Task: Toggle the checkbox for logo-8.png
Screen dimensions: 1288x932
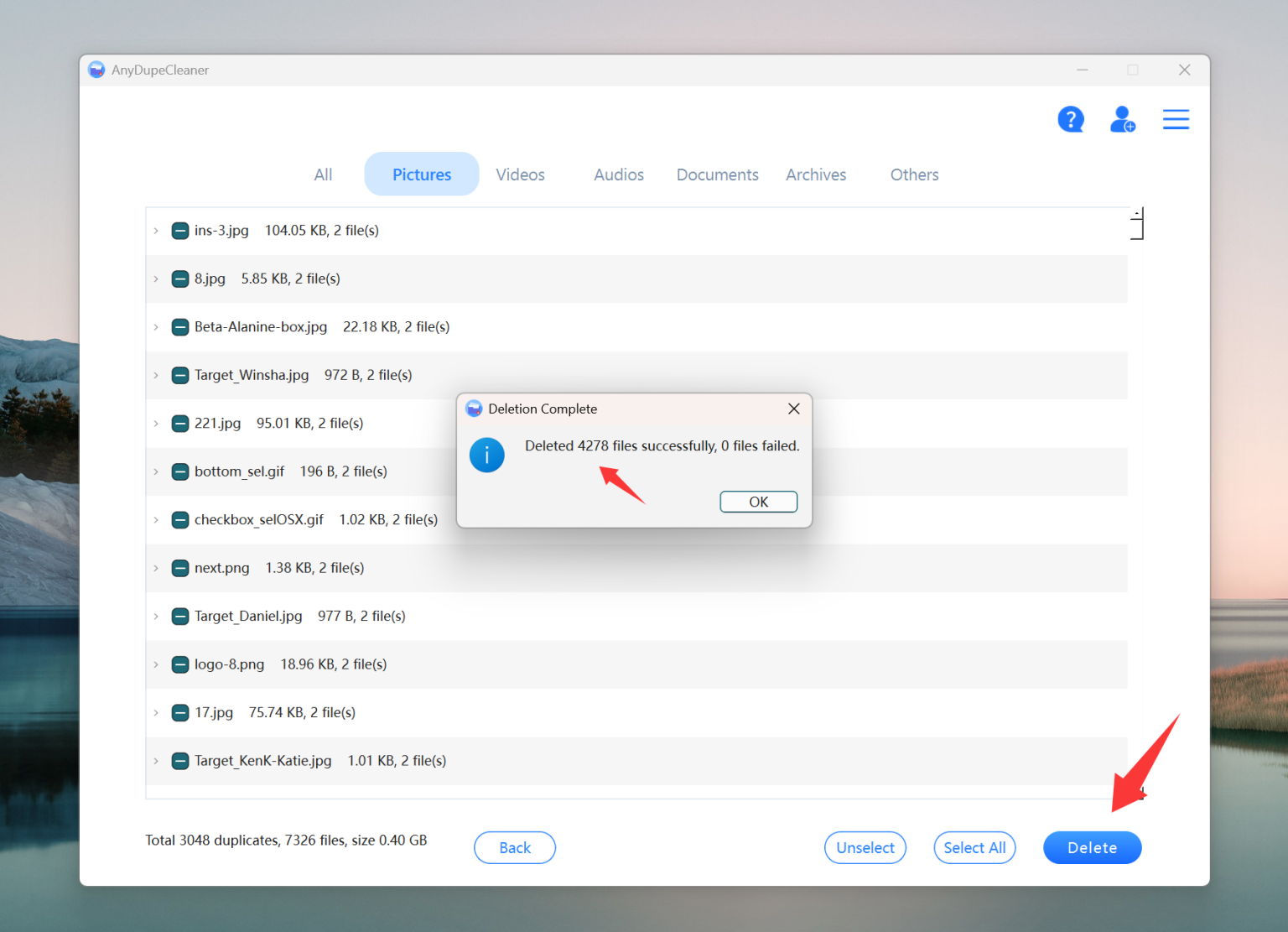Action: tap(180, 664)
